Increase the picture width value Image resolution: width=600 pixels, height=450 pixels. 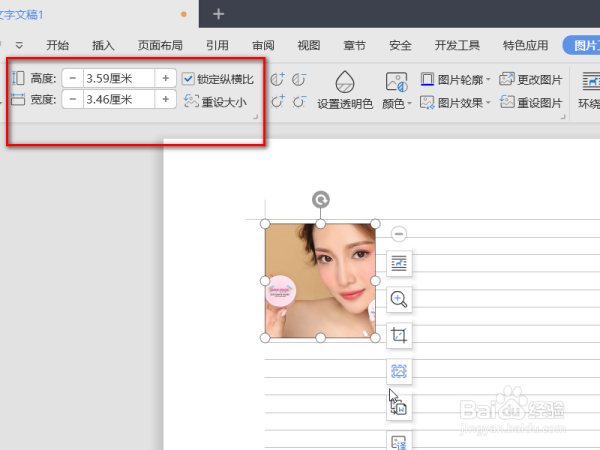click(x=165, y=99)
